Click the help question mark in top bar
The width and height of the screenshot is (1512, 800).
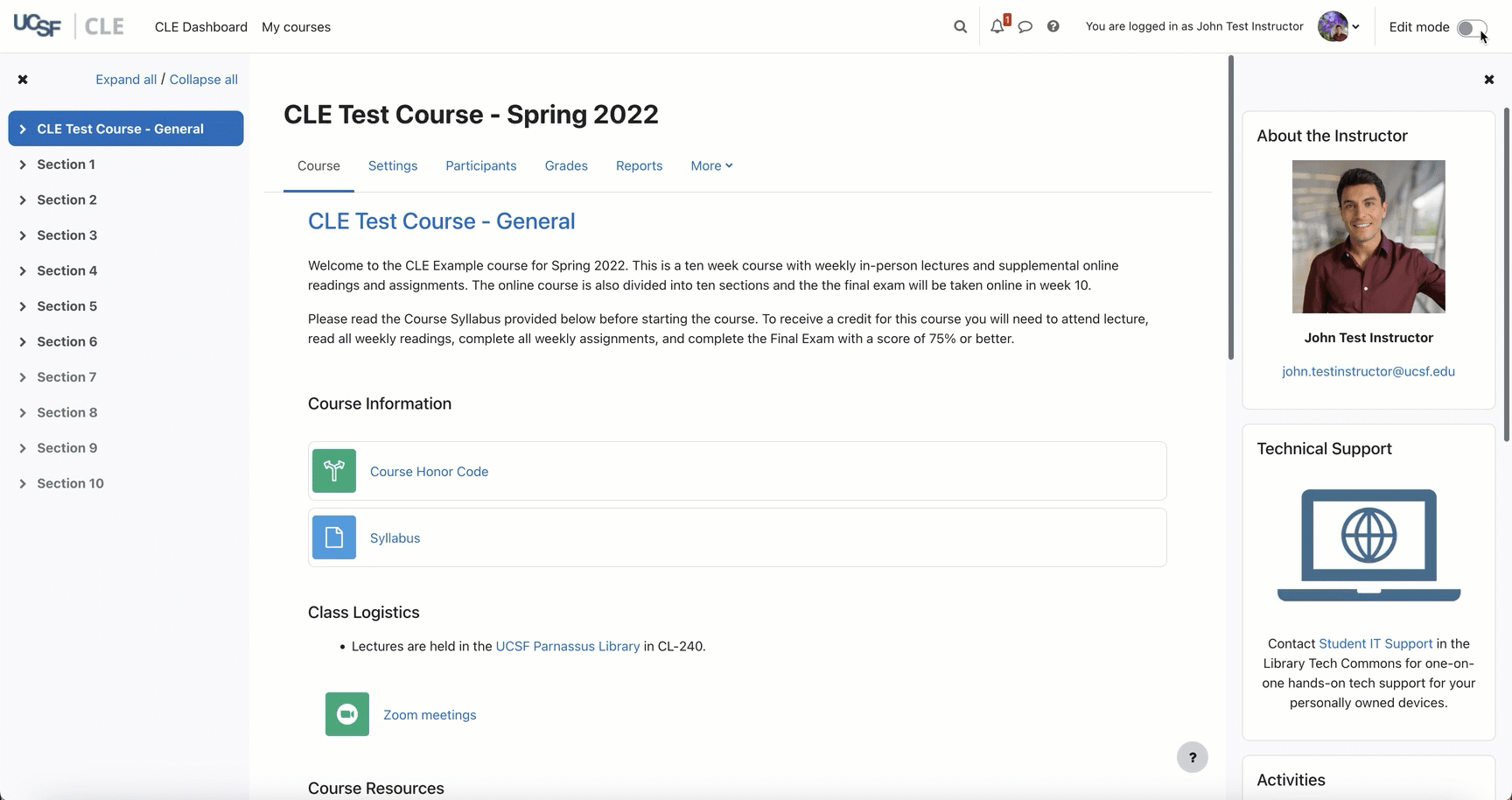point(1053,26)
